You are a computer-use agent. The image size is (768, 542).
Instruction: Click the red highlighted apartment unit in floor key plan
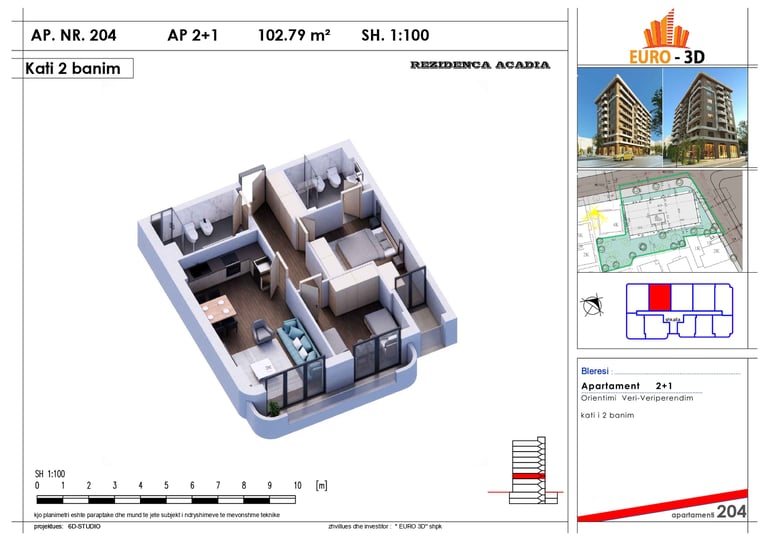[x=659, y=298]
